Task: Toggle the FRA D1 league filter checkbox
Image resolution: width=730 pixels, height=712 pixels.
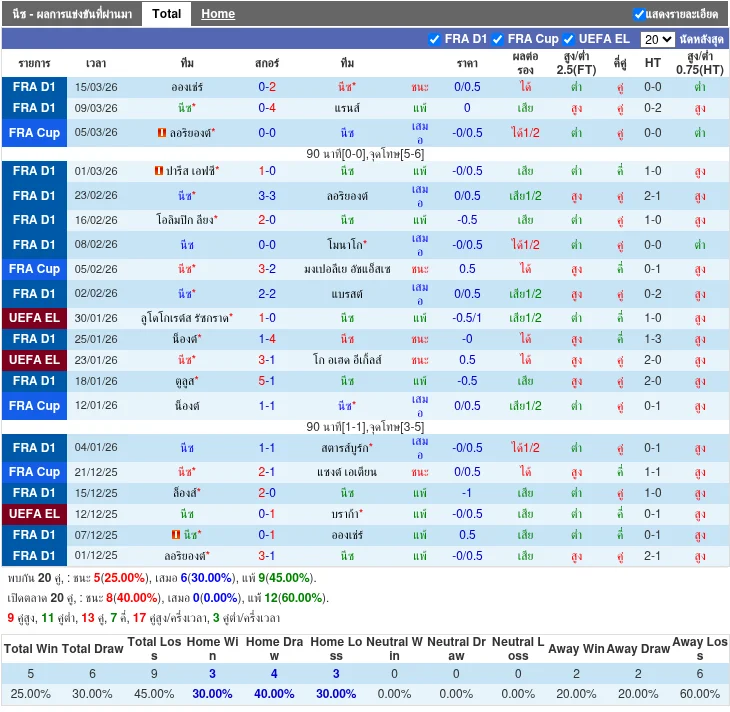Action: pyautogui.click(x=434, y=39)
